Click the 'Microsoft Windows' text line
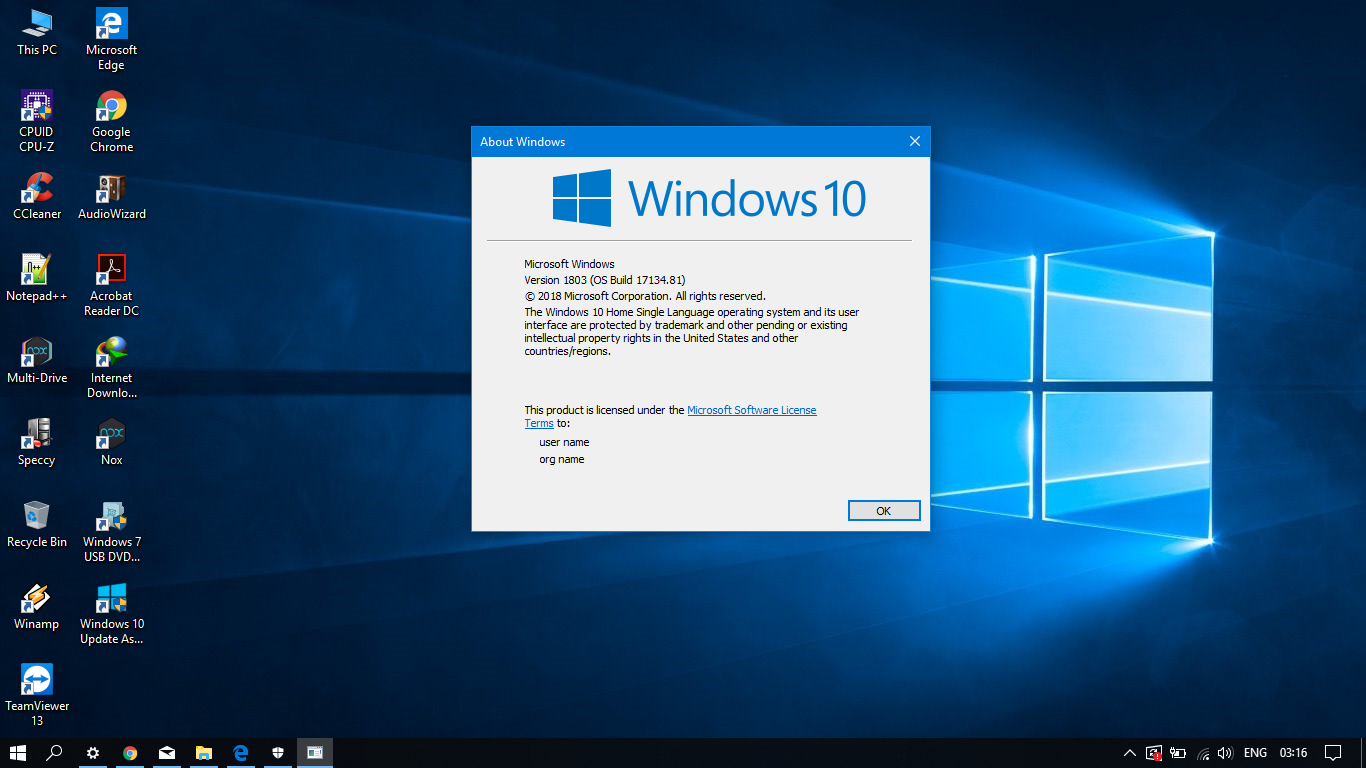The image size is (1366, 768). pos(569,264)
